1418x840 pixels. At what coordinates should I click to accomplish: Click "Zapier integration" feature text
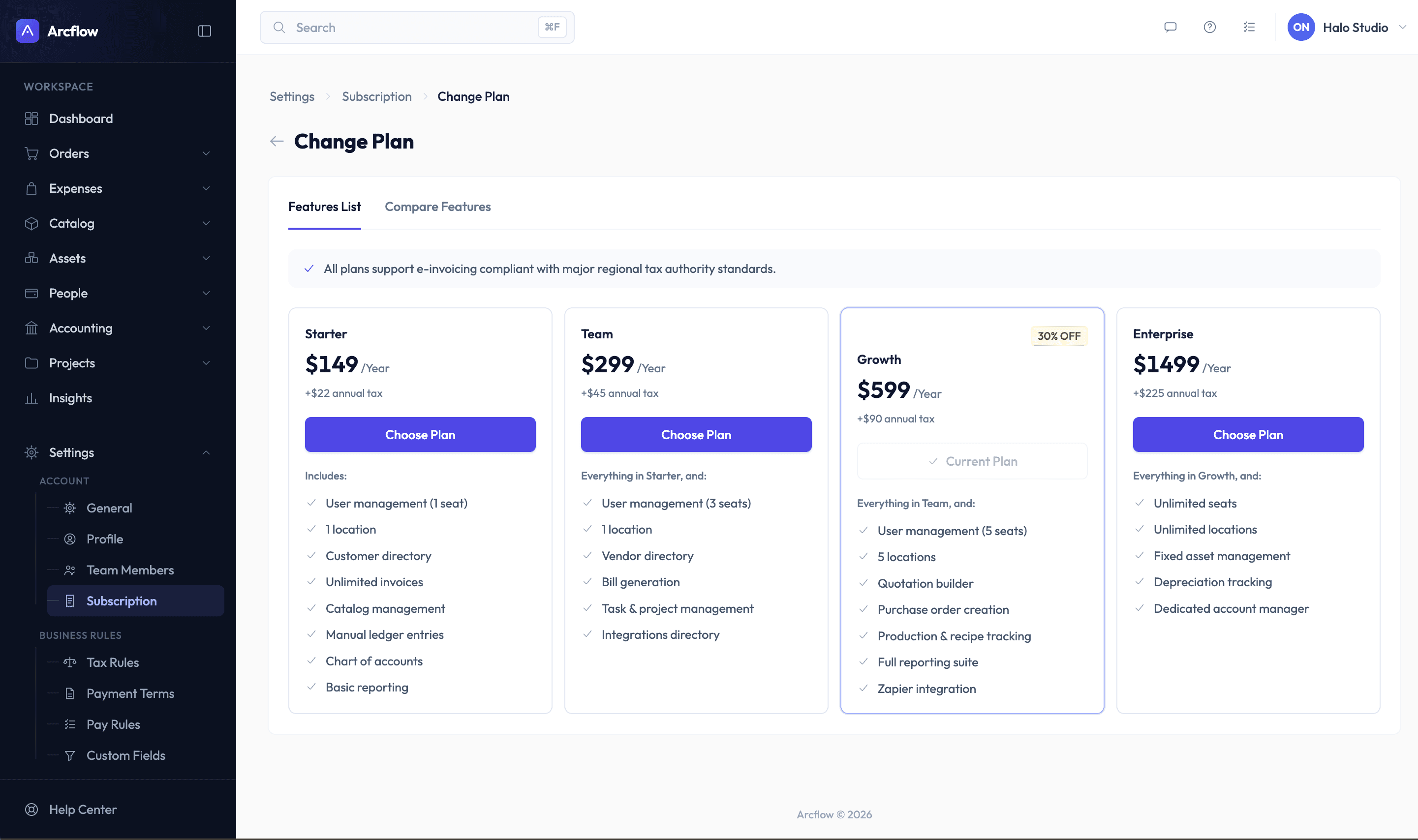click(x=926, y=689)
